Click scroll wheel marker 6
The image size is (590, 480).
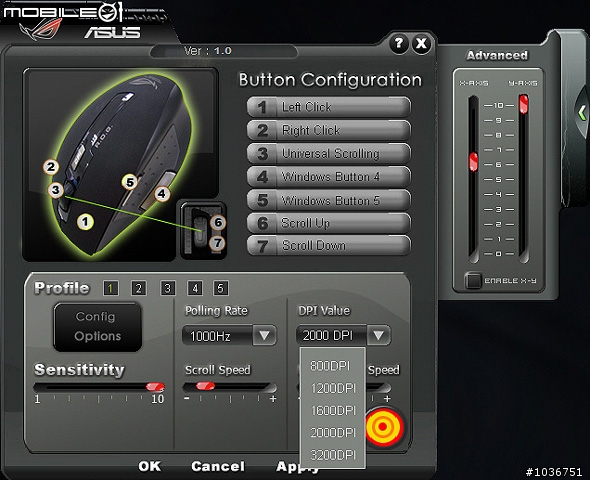click(x=218, y=222)
